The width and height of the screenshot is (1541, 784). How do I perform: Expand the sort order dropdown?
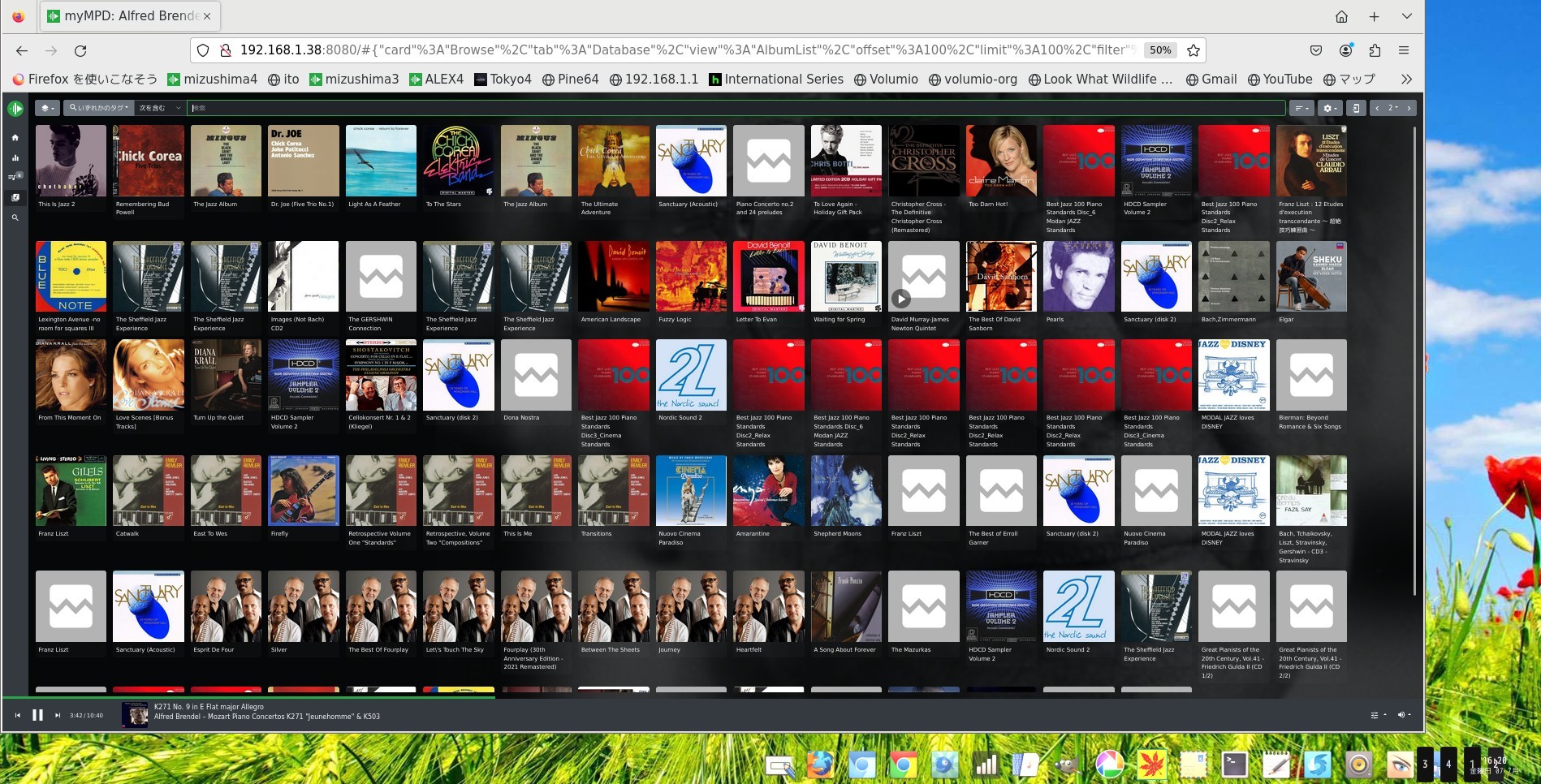coord(1301,108)
